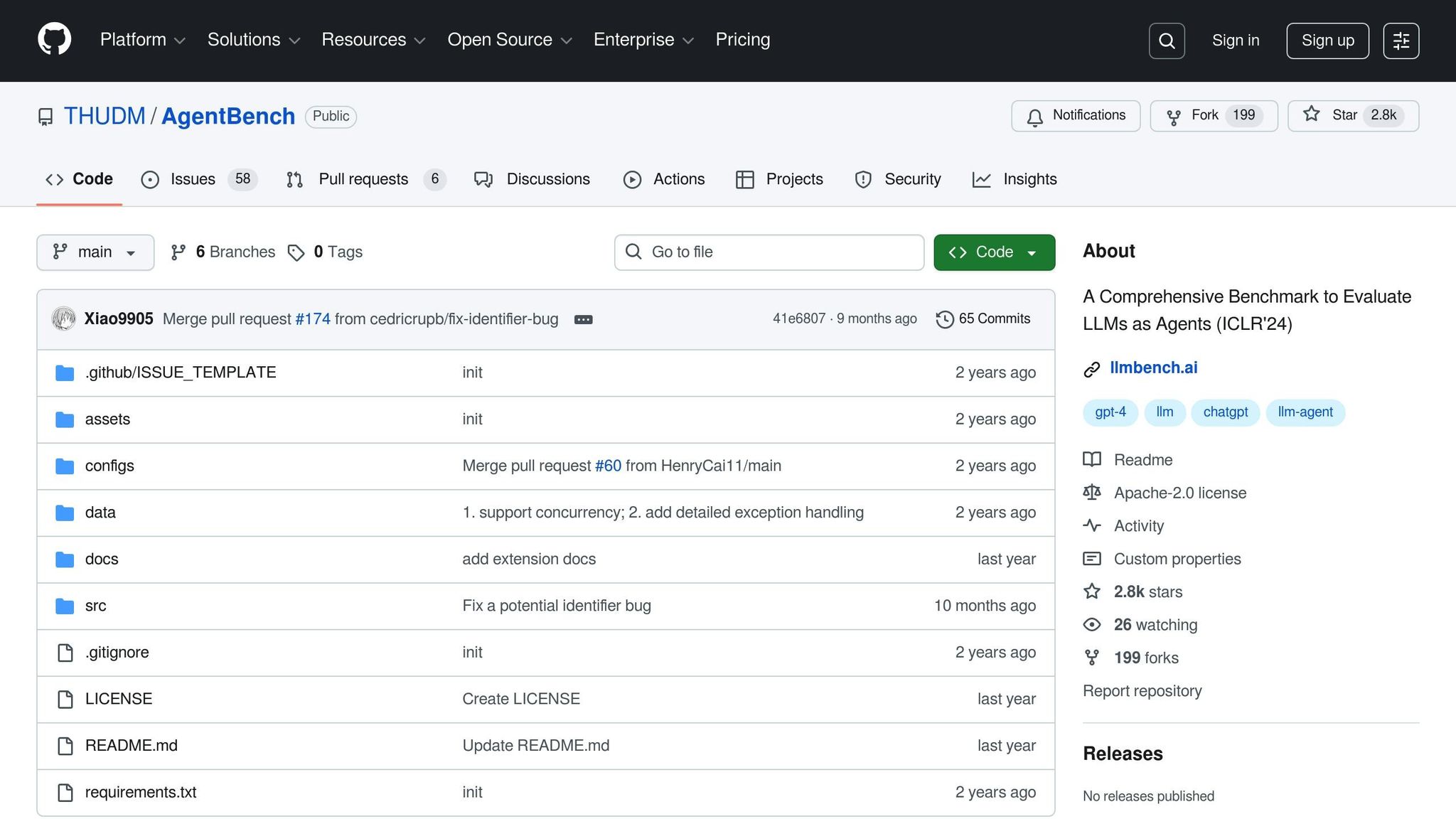
Task: Open the Security shield icon
Action: [862, 179]
